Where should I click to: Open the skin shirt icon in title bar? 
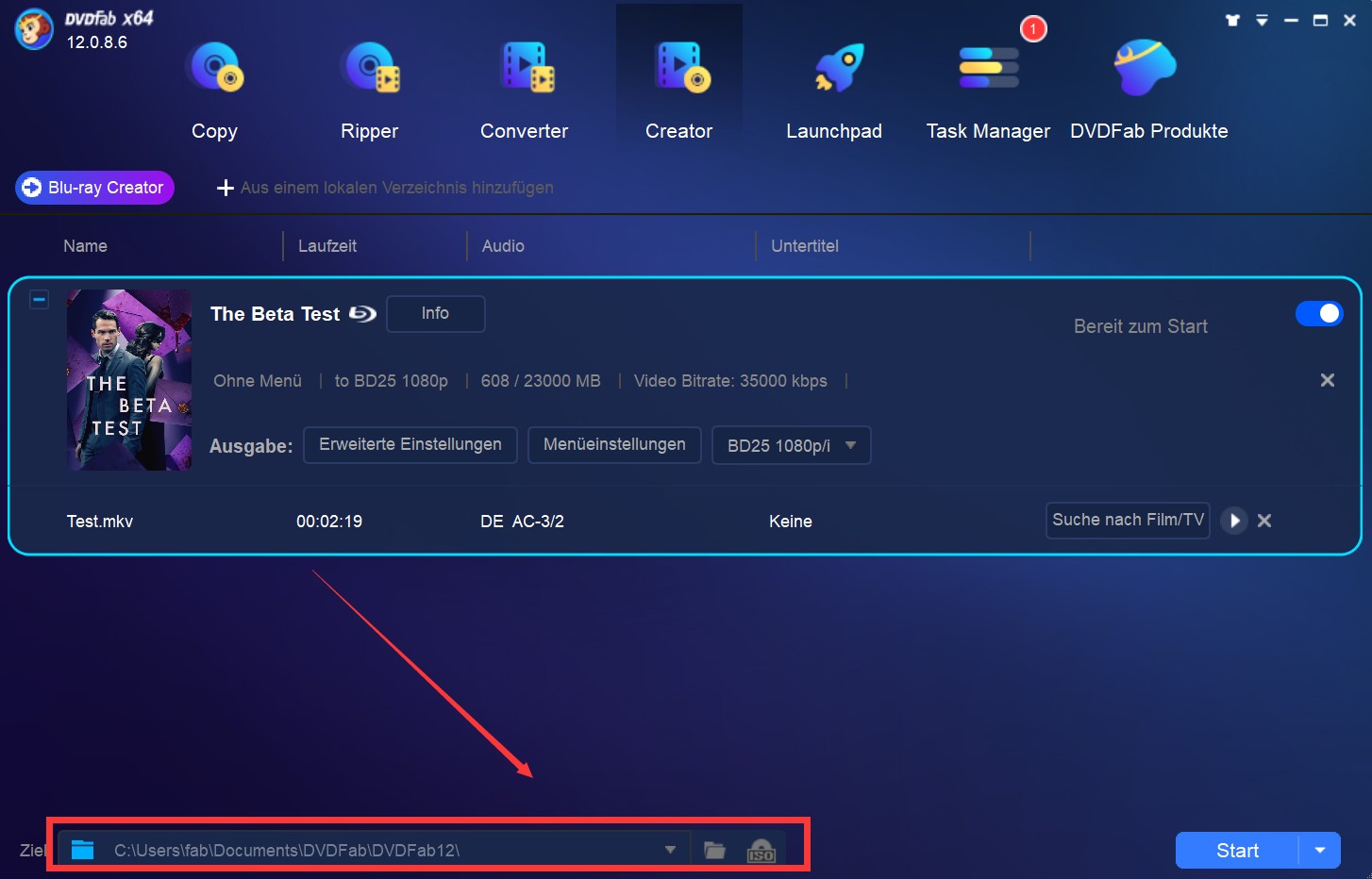point(1232,20)
